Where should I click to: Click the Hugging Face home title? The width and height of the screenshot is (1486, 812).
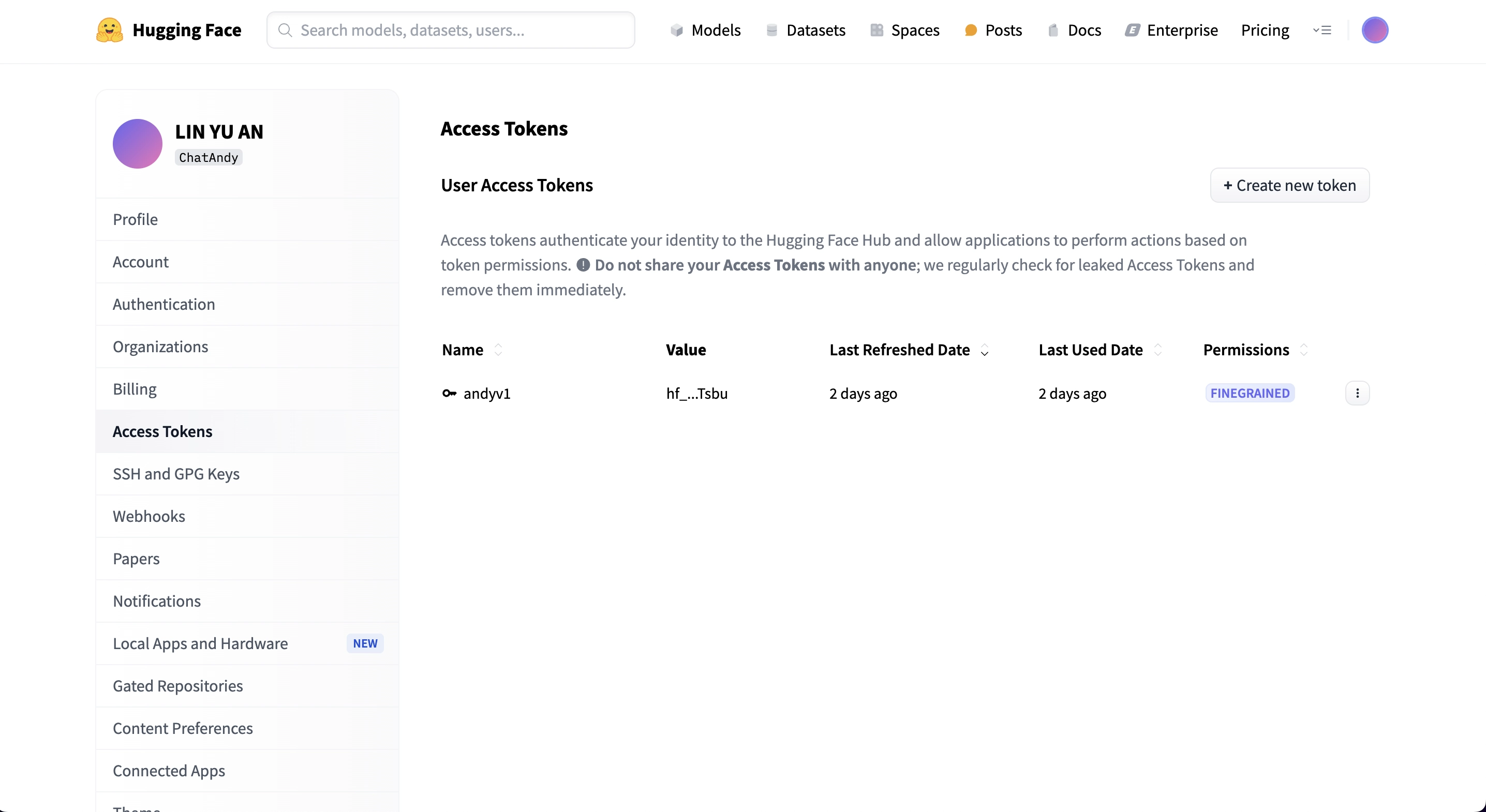[x=187, y=30]
